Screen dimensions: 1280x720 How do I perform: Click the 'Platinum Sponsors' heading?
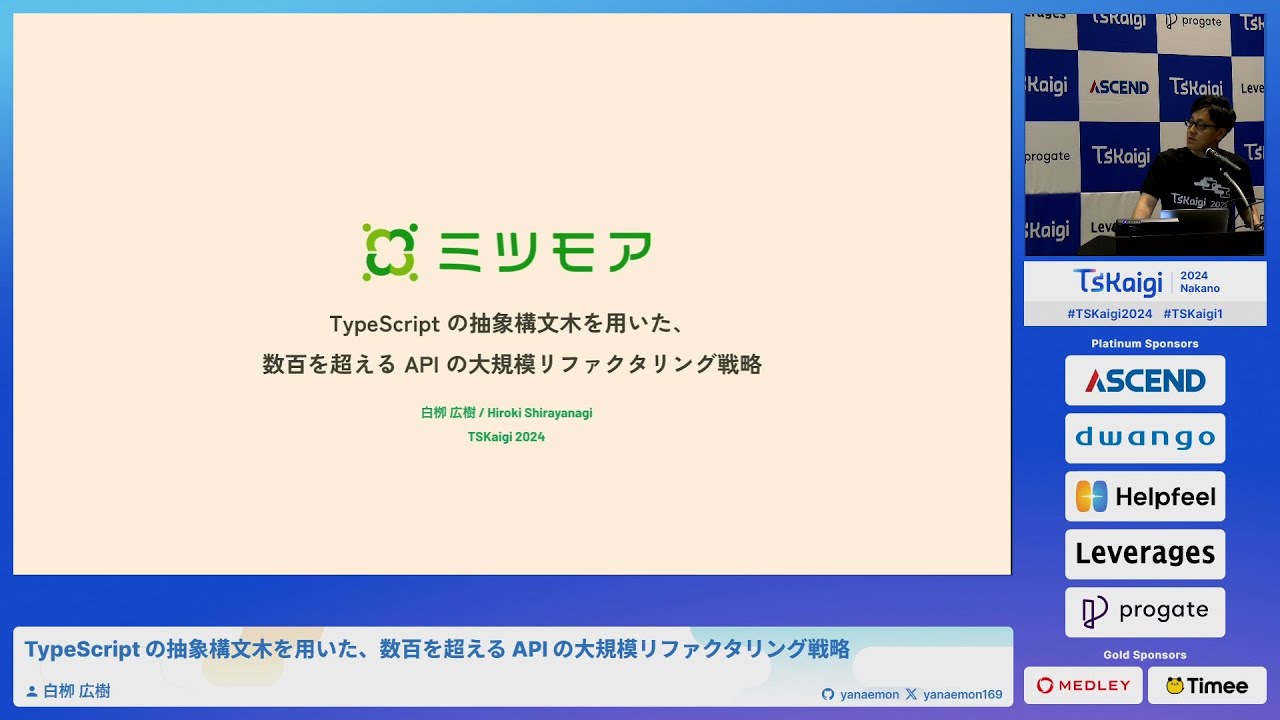pos(1145,344)
